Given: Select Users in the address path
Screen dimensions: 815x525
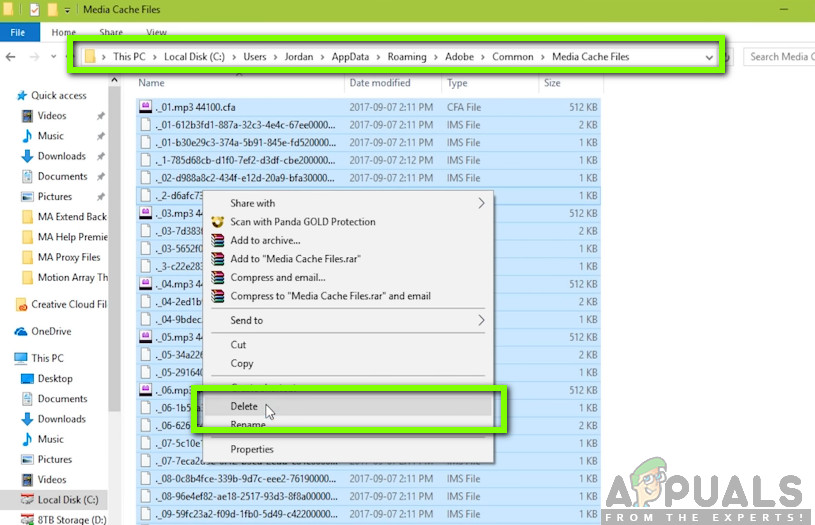Looking at the screenshot, I should tap(255, 57).
